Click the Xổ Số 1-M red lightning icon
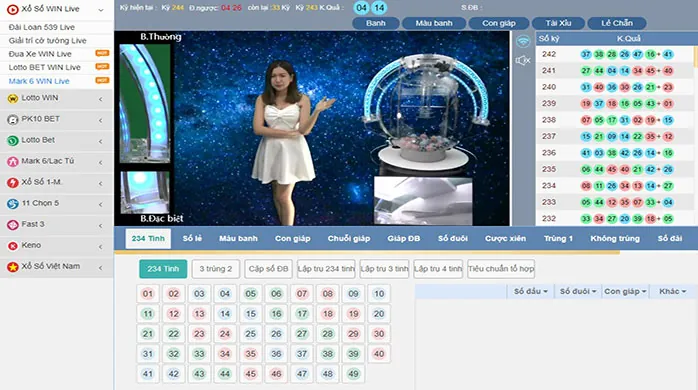Screen dimensions: 698x390 point(12,183)
